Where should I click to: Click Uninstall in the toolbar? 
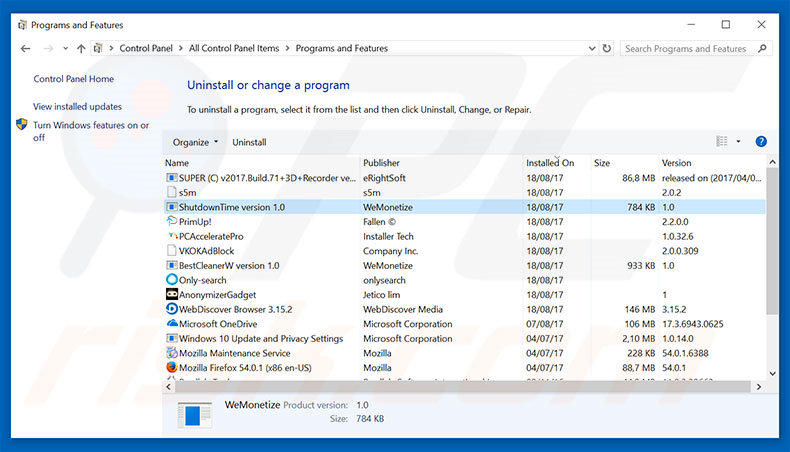(x=249, y=142)
